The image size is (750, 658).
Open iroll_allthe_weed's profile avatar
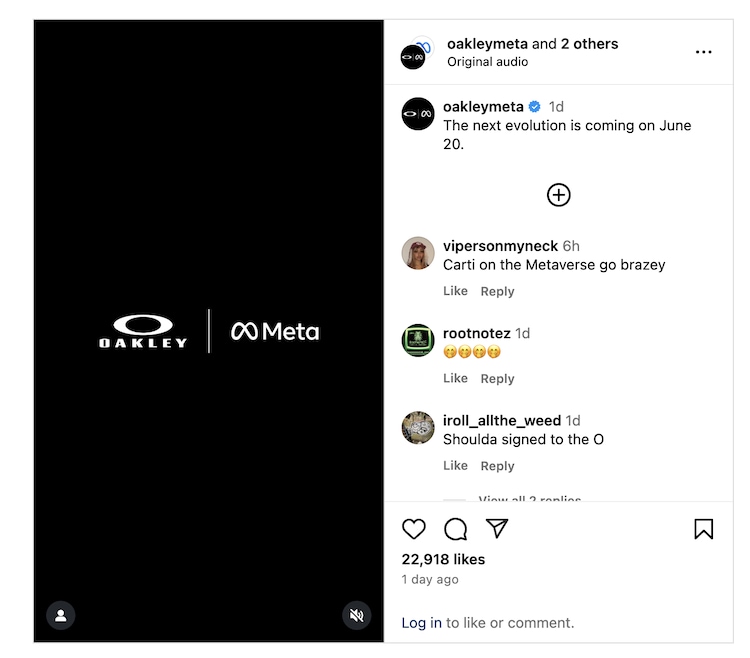[418, 428]
